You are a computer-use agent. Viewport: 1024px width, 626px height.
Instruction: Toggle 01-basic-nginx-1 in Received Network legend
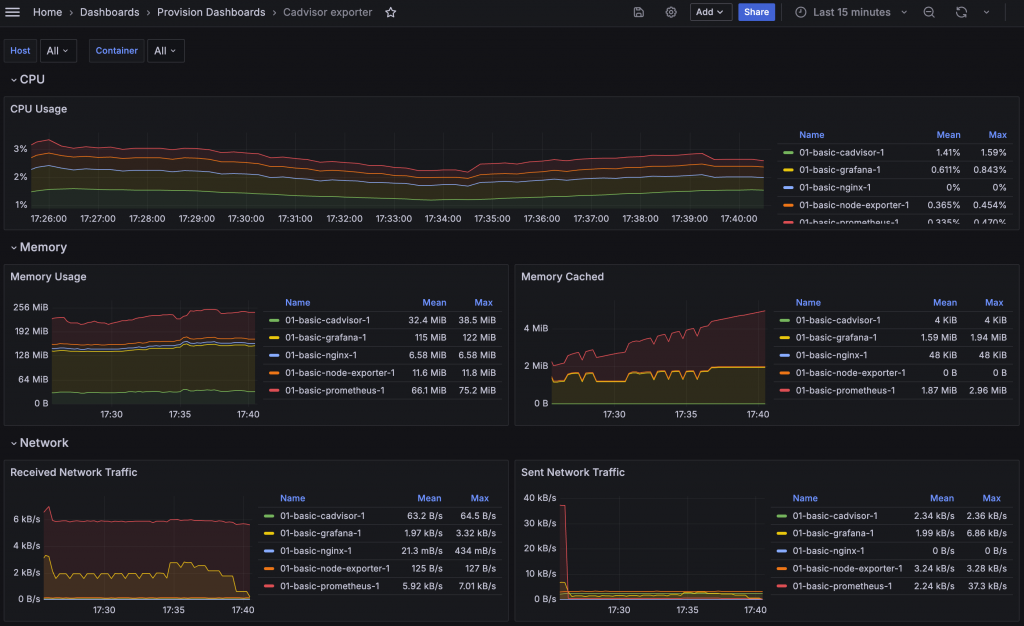click(x=316, y=551)
